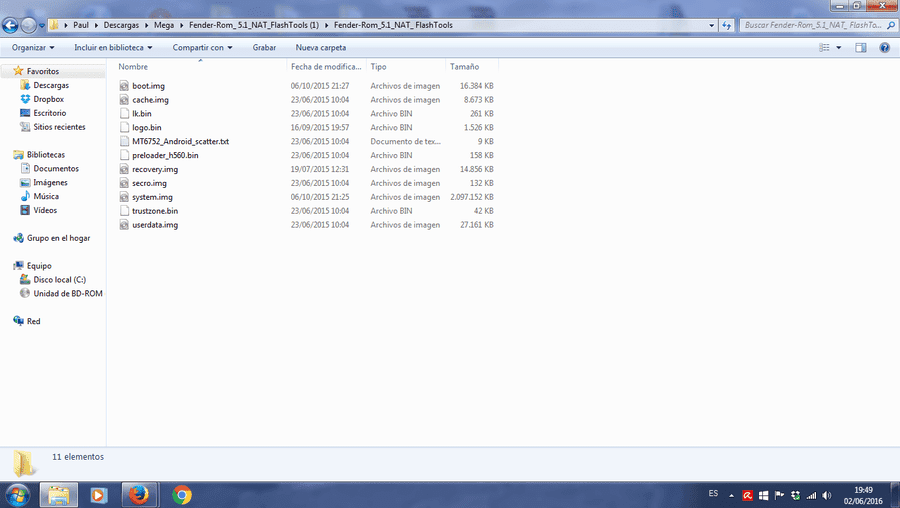Open address bar history dropdown
Viewport: 900px width, 508px height.
click(712, 25)
